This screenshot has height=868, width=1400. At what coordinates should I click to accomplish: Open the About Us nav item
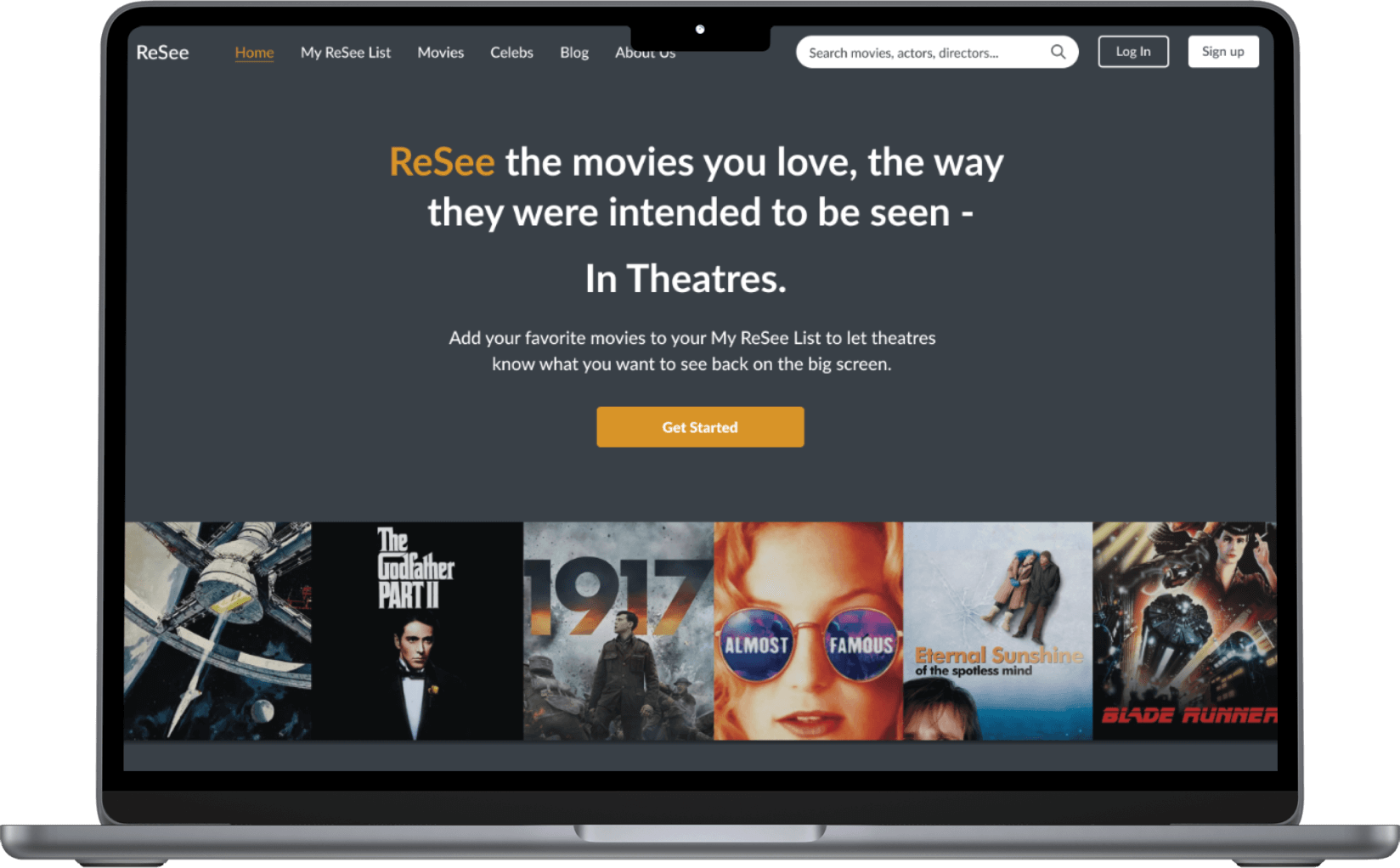[645, 53]
